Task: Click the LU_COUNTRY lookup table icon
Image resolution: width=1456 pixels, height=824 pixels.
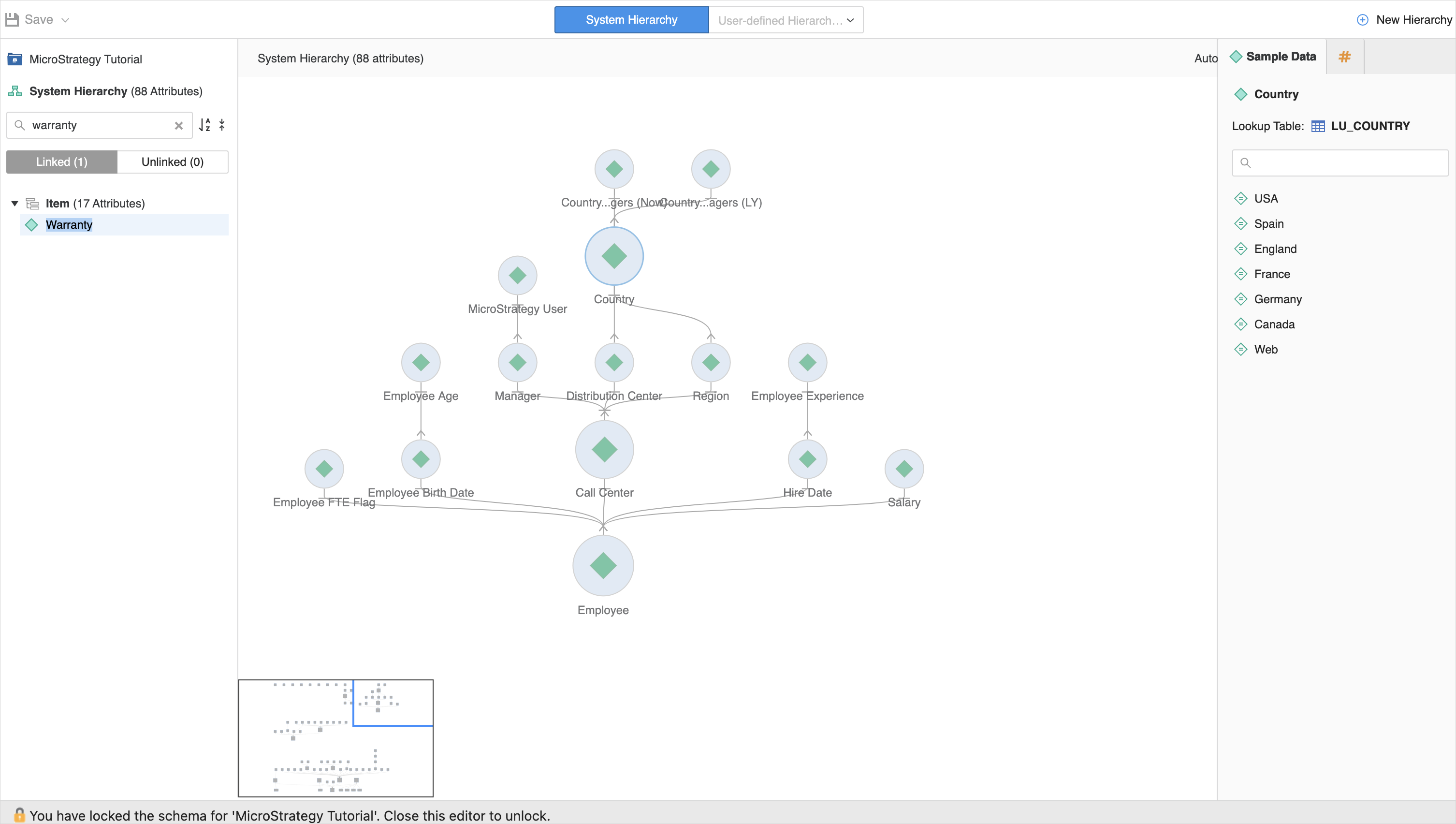Action: (1317, 126)
